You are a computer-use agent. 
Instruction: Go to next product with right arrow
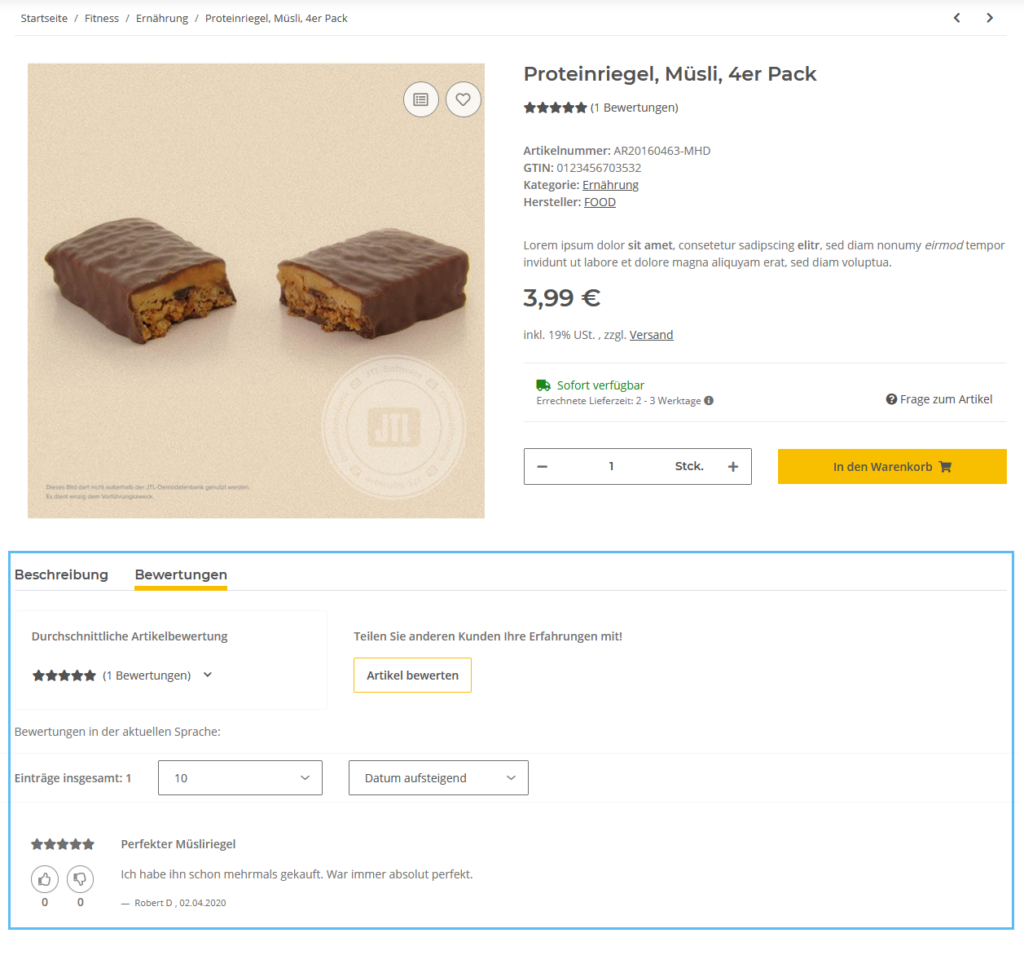click(989, 17)
